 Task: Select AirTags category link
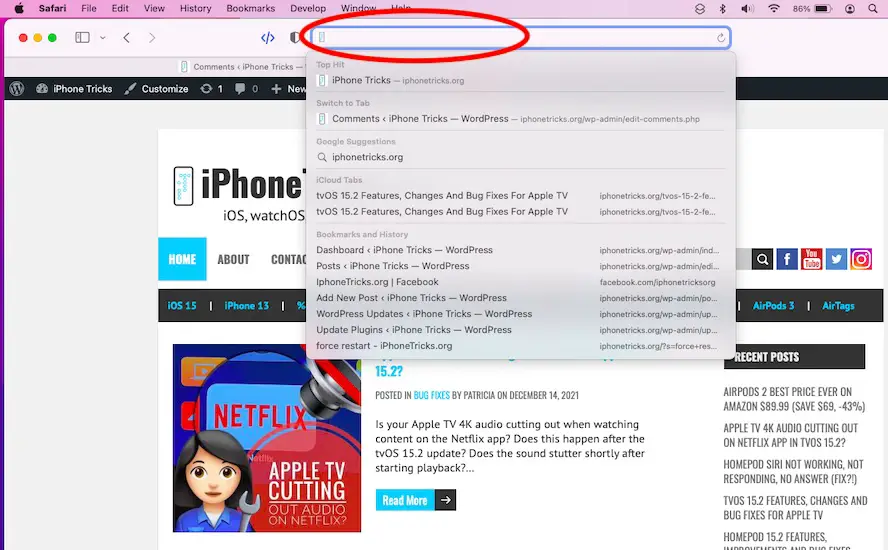tap(838, 306)
